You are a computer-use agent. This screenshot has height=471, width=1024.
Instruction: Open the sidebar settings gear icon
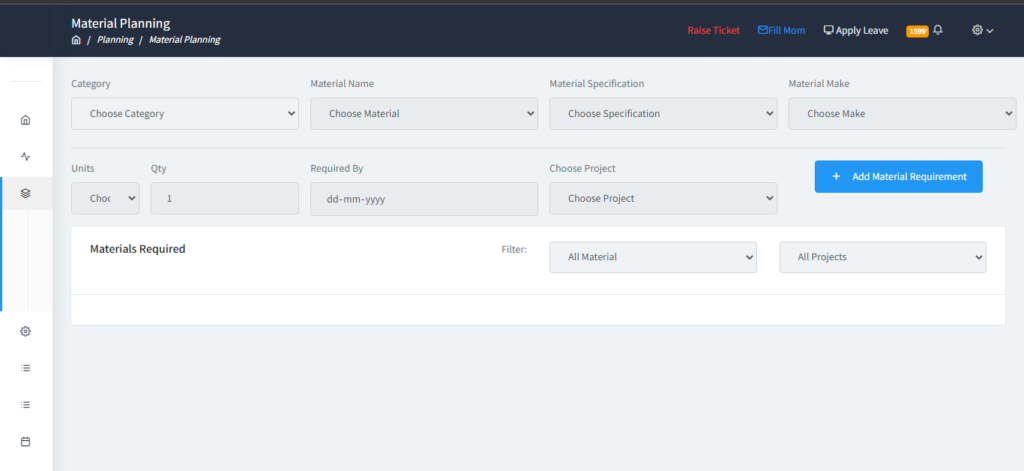[x=26, y=331]
